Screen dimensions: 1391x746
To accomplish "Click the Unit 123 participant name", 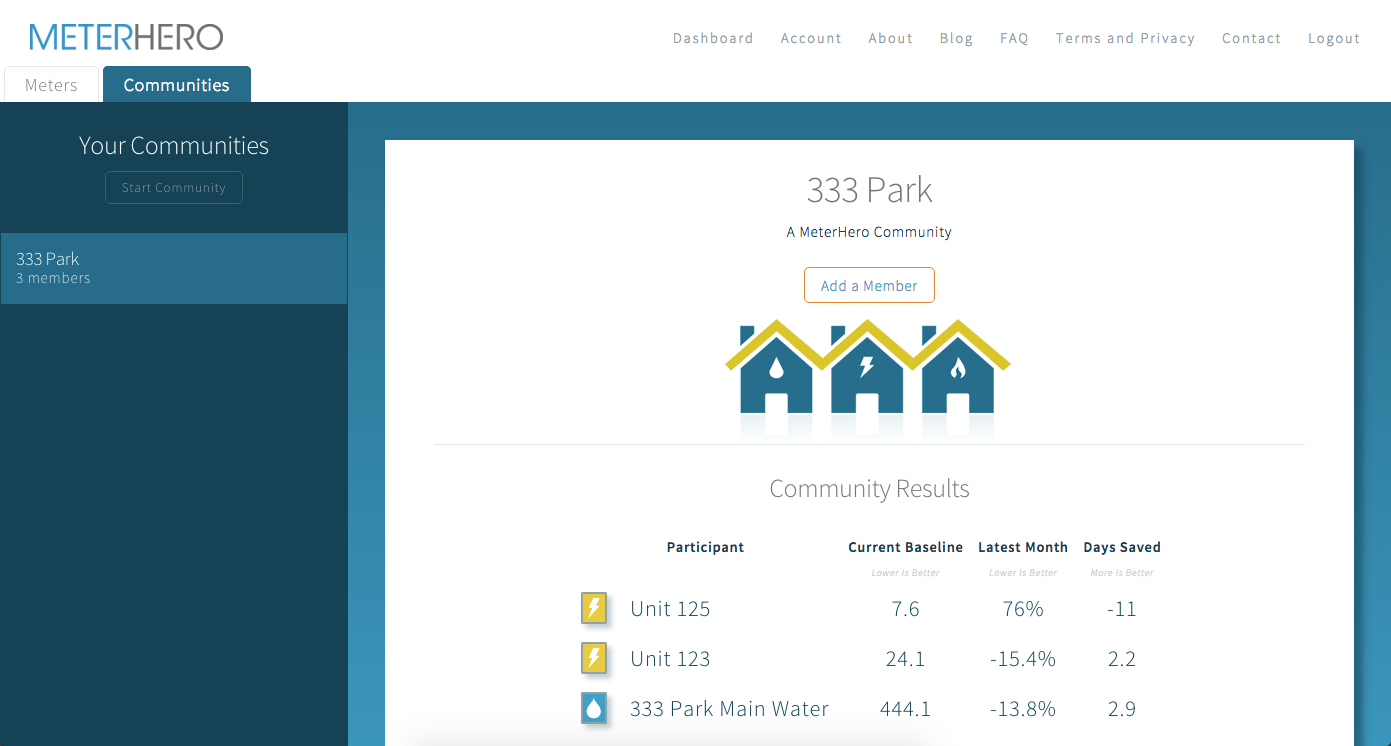I will coord(670,658).
